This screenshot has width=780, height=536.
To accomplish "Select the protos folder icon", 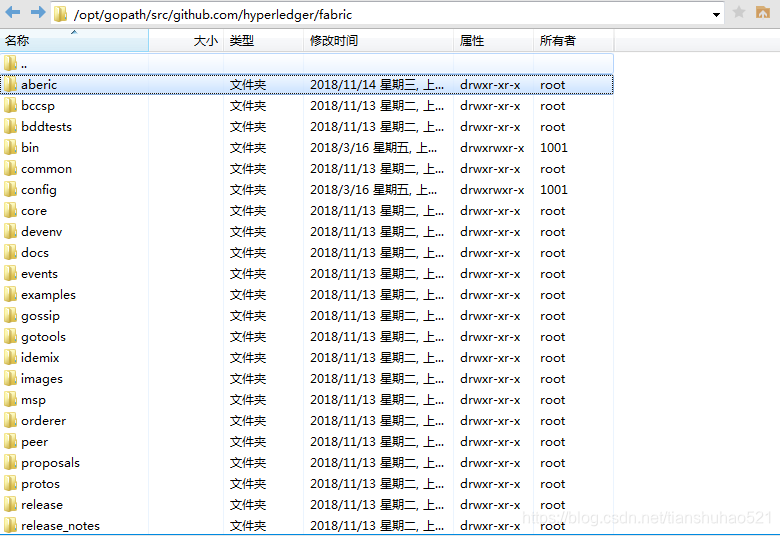I will pyautogui.click(x=10, y=484).
